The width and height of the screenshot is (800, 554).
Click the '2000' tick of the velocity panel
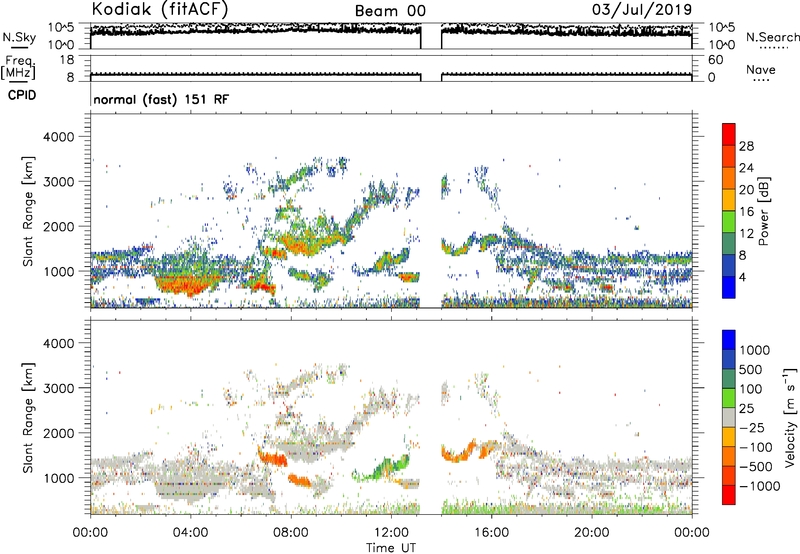click(x=59, y=433)
